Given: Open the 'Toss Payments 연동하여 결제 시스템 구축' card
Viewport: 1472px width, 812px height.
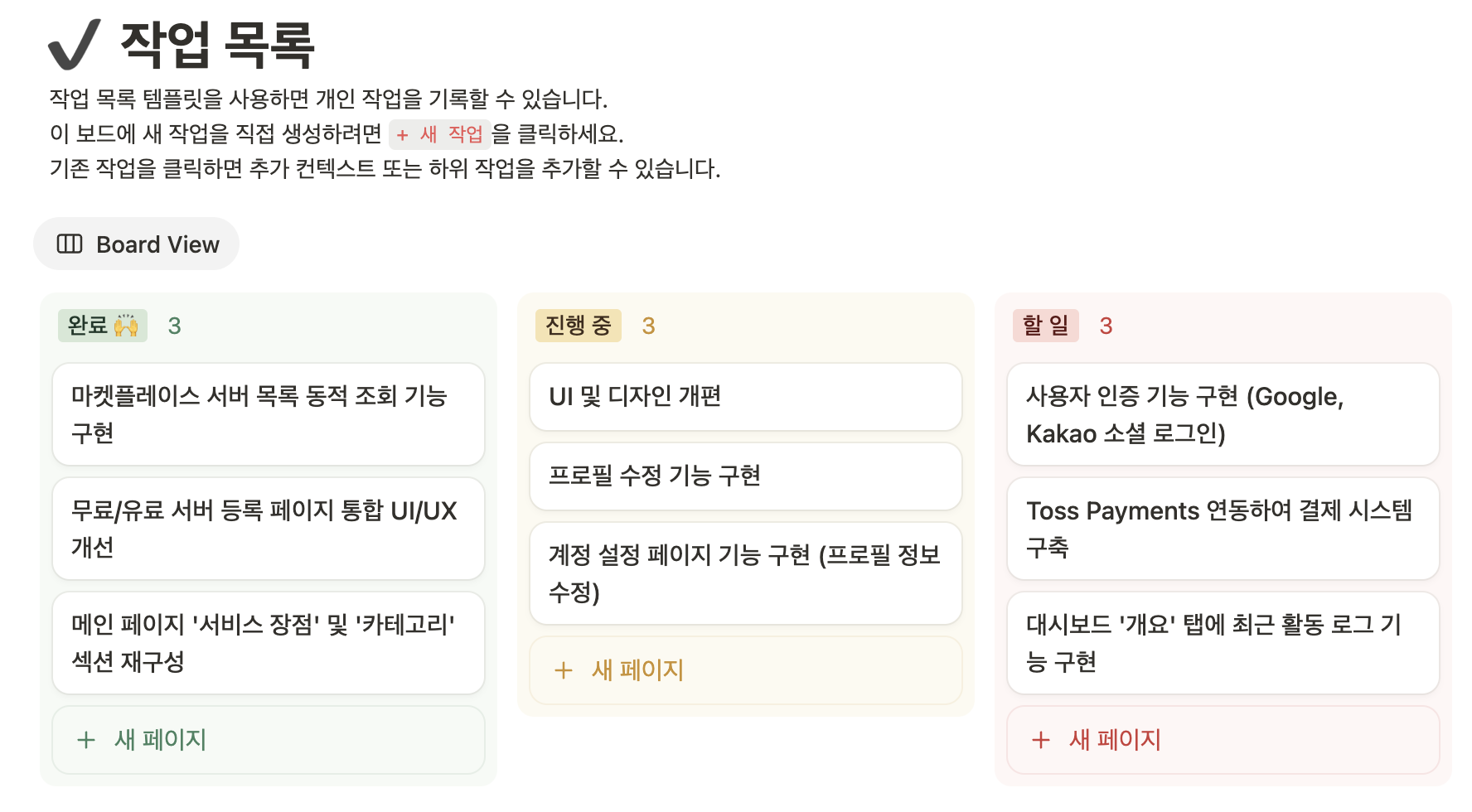Looking at the screenshot, I should tap(1222, 528).
